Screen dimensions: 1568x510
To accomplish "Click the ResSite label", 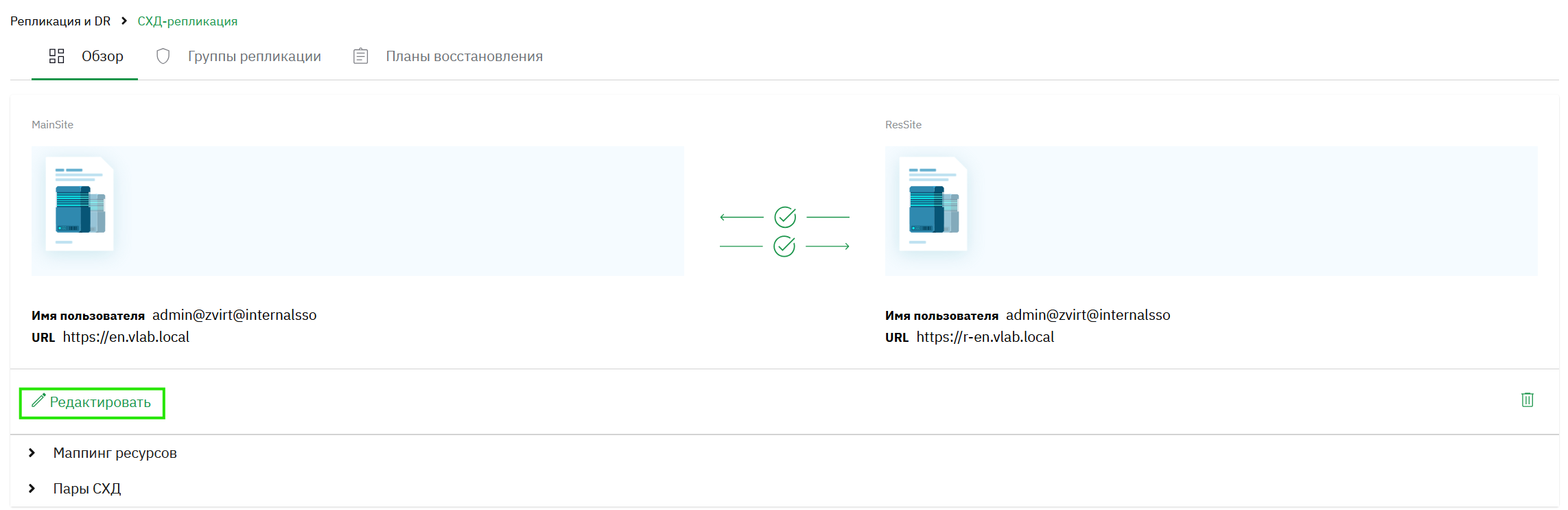I will coord(903,125).
